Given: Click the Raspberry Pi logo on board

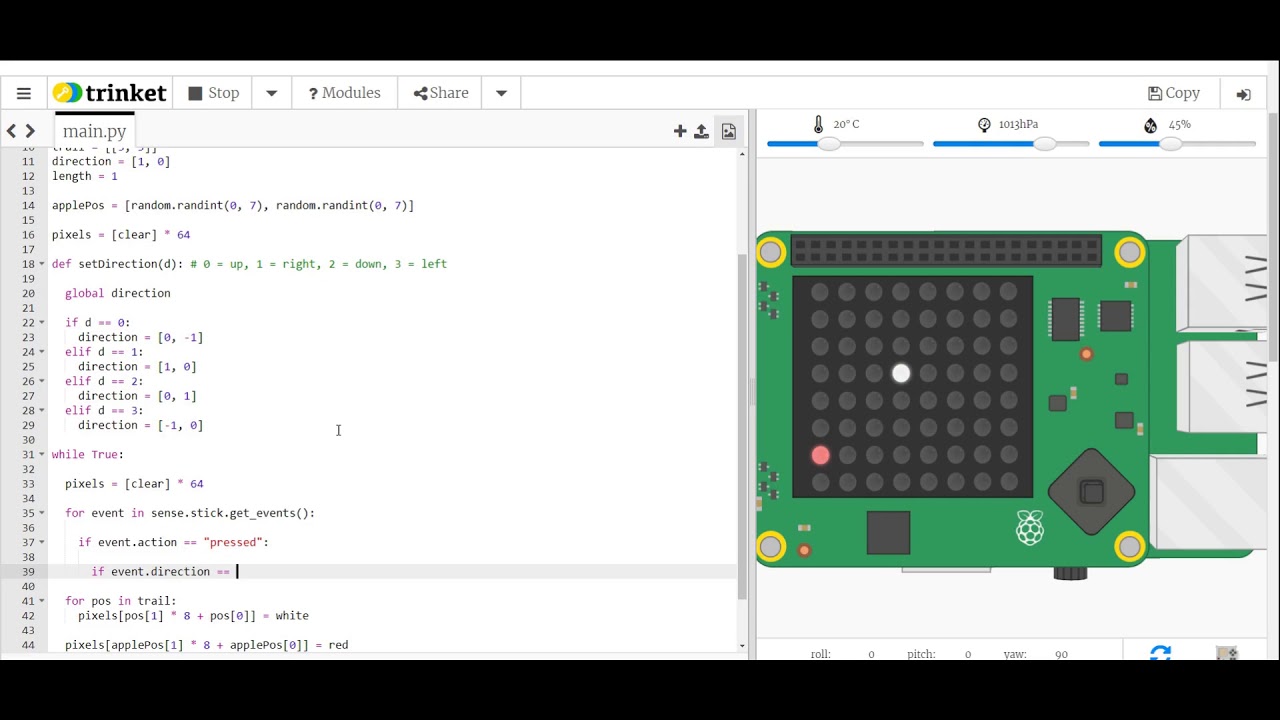Looking at the screenshot, I should coord(1030,527).
